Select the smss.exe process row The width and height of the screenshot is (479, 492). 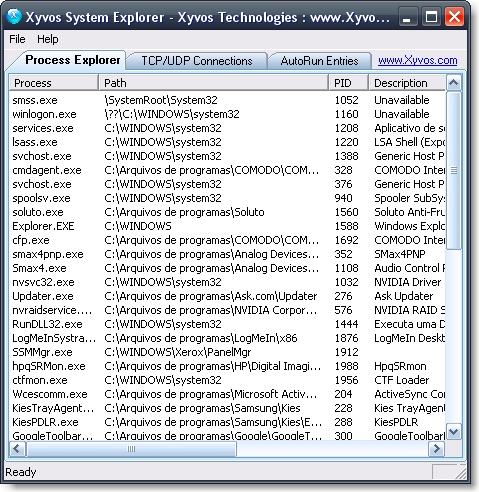[x=227, y=100]
